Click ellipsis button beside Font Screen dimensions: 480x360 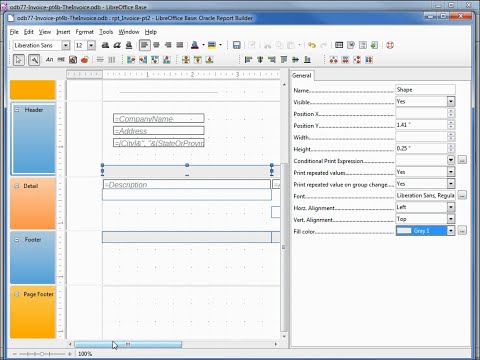point(462,195)
